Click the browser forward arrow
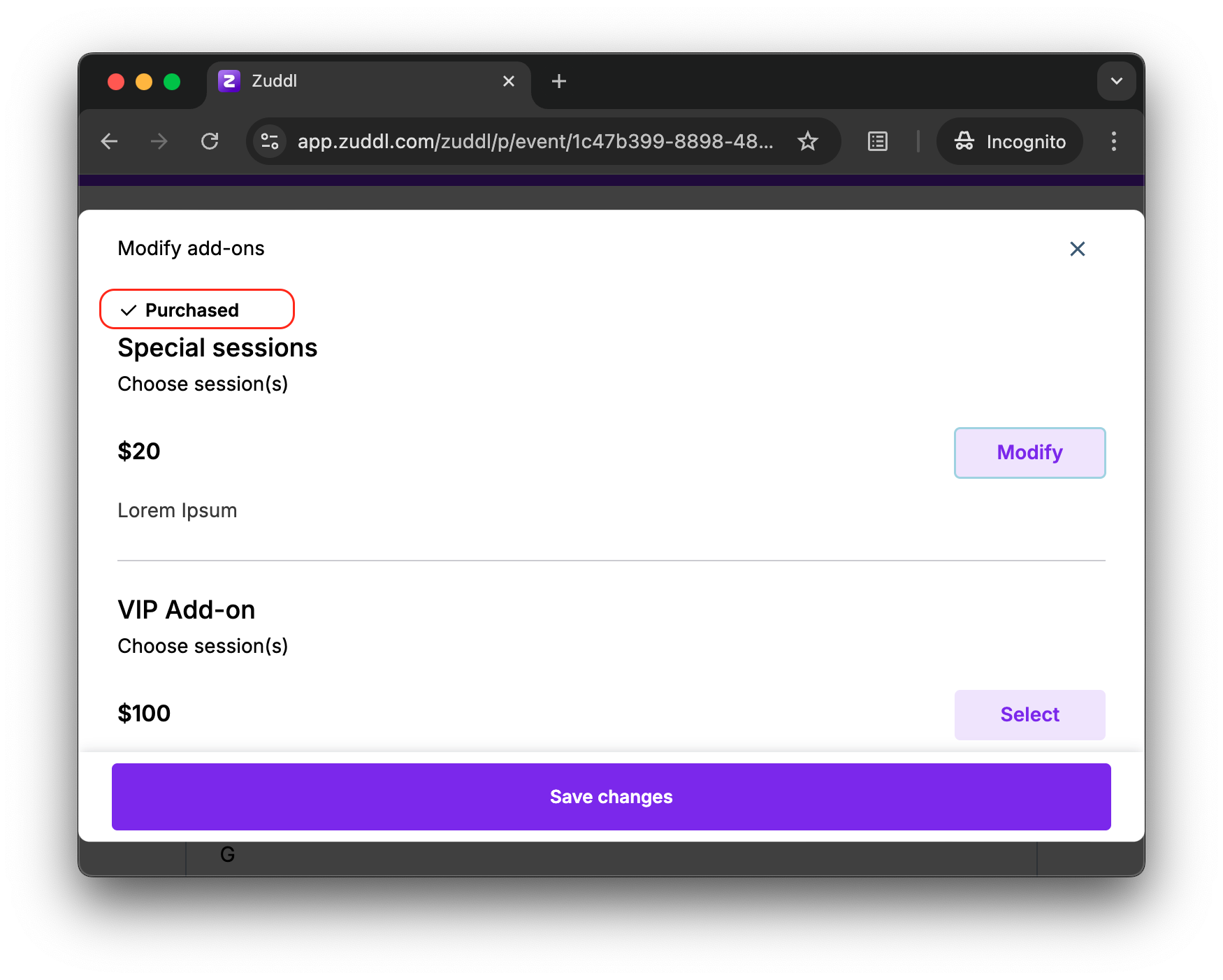 pyautogui.click(x=159, y=142)
